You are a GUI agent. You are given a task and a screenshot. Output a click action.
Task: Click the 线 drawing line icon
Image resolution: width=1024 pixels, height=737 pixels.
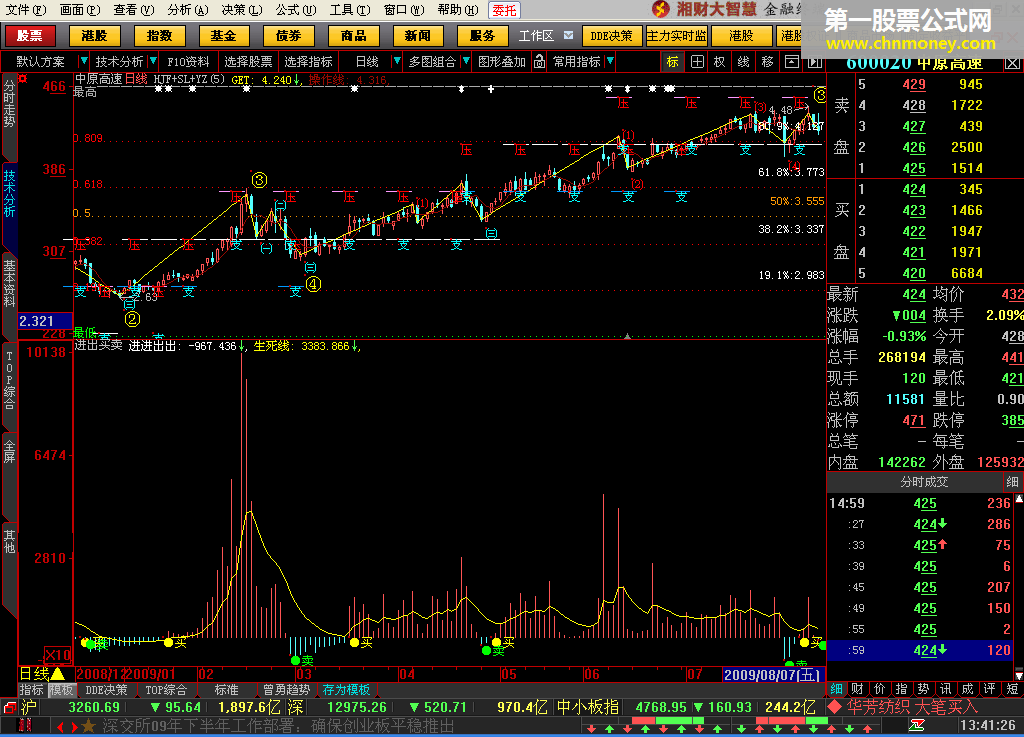(743, 62)
